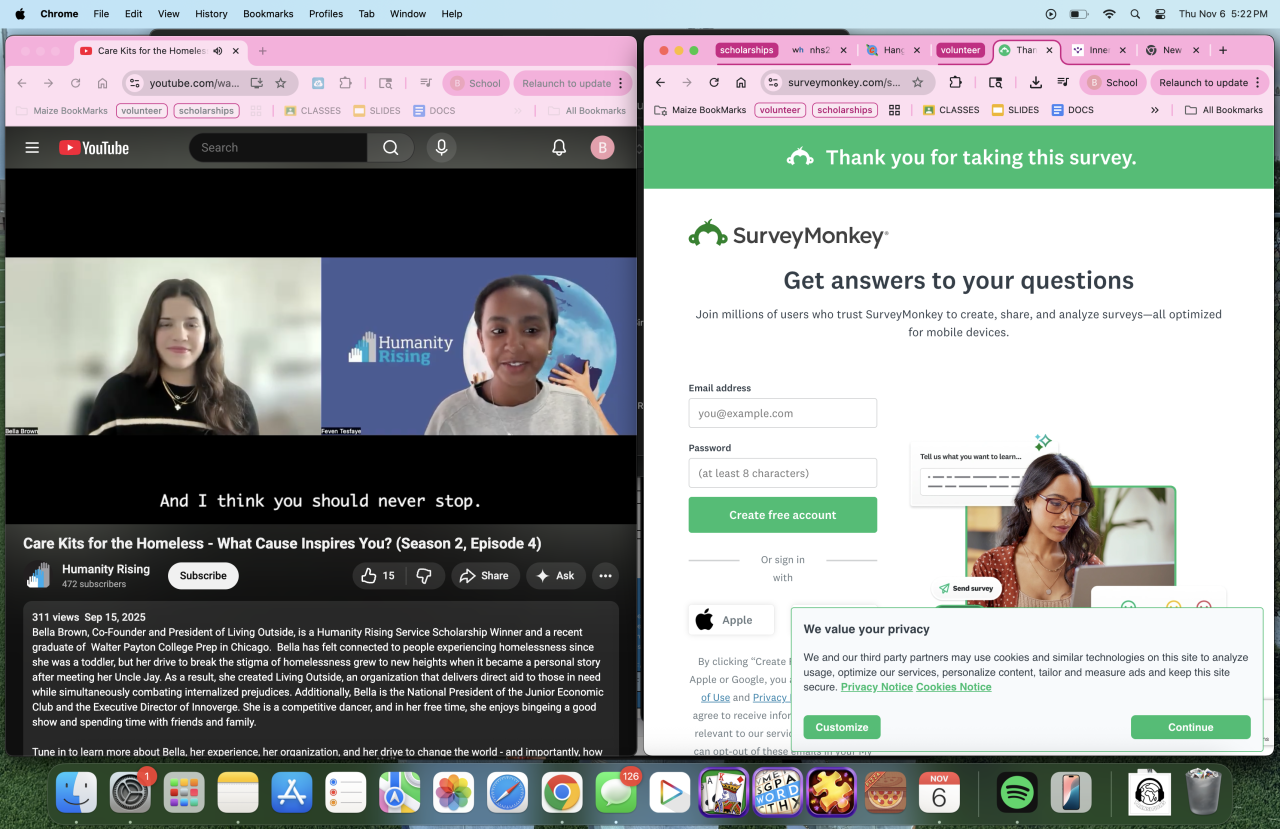The height and width of the screenshot is (829, 1280).
Task: Dislike the Care Kits video
Action: [424, 575]
